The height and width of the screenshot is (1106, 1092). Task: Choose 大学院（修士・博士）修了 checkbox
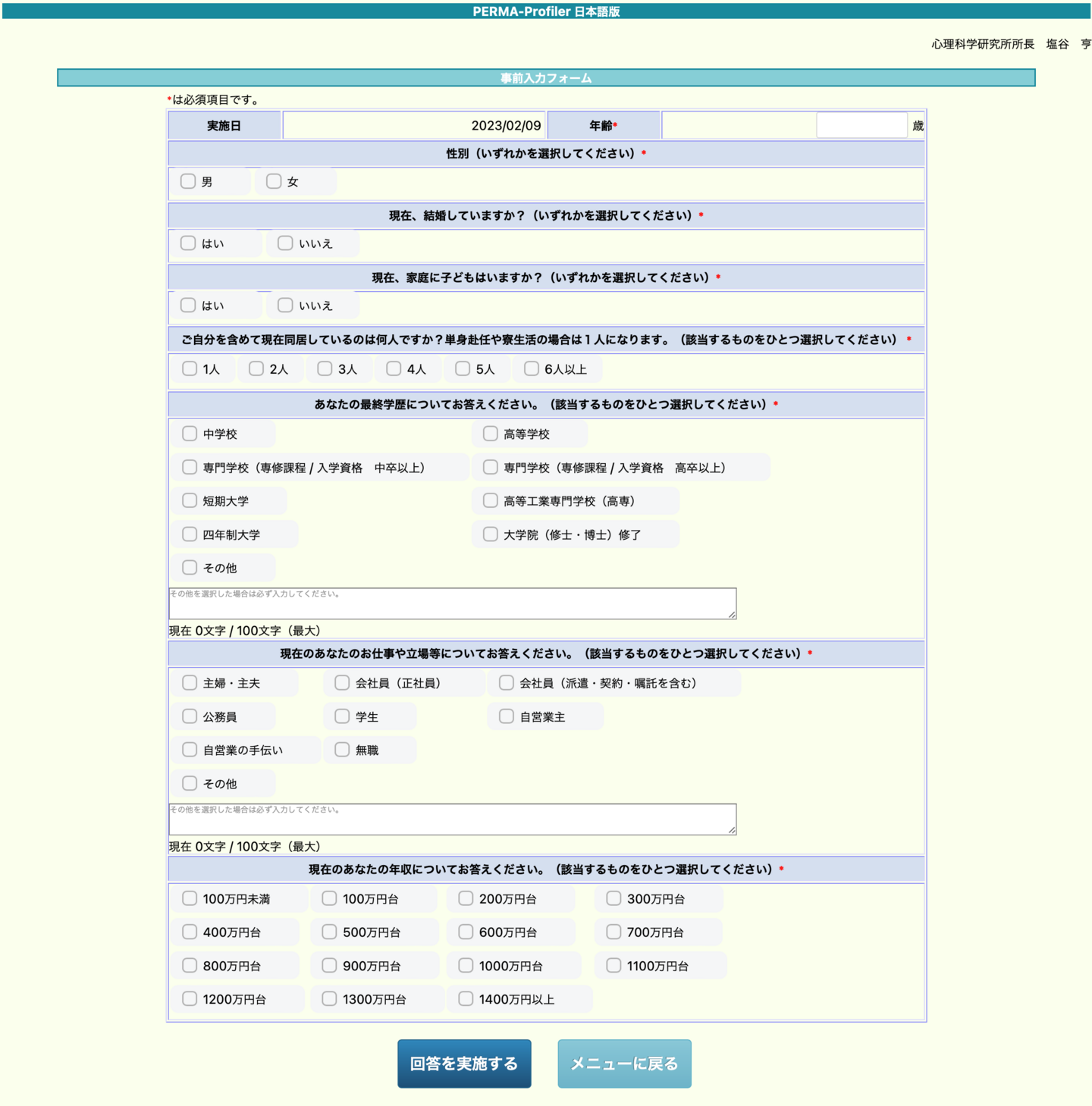(x=491, y=534)
